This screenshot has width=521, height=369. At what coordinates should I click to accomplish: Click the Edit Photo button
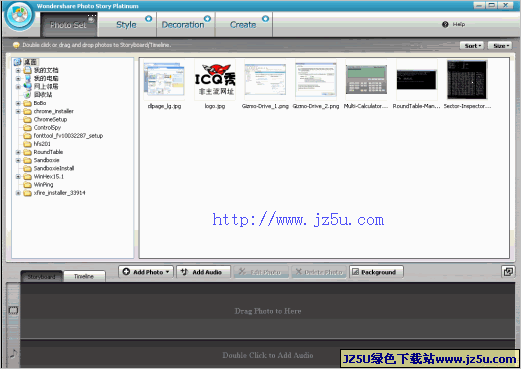[261, 272]
